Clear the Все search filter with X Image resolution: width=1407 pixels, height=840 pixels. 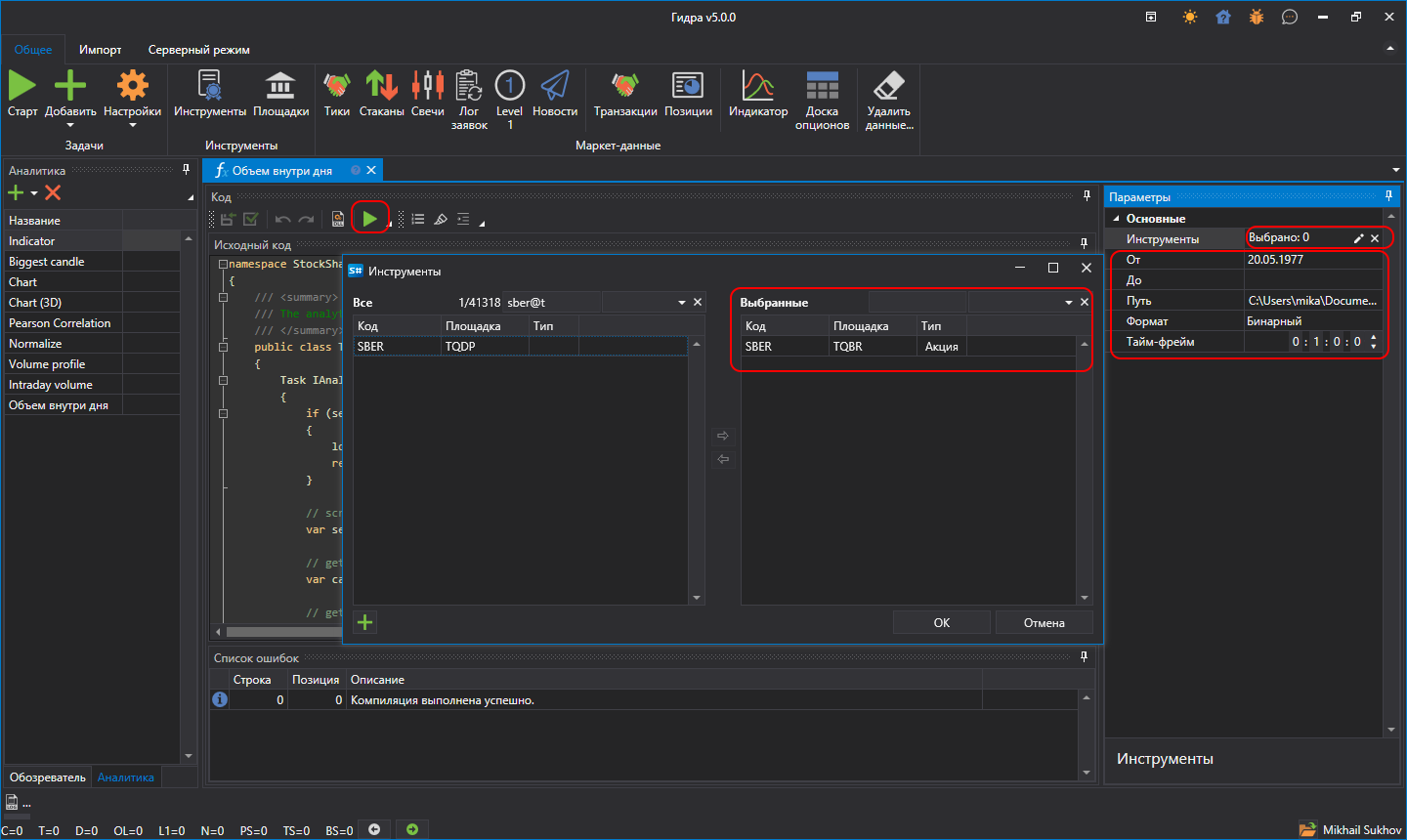[698, 303]
